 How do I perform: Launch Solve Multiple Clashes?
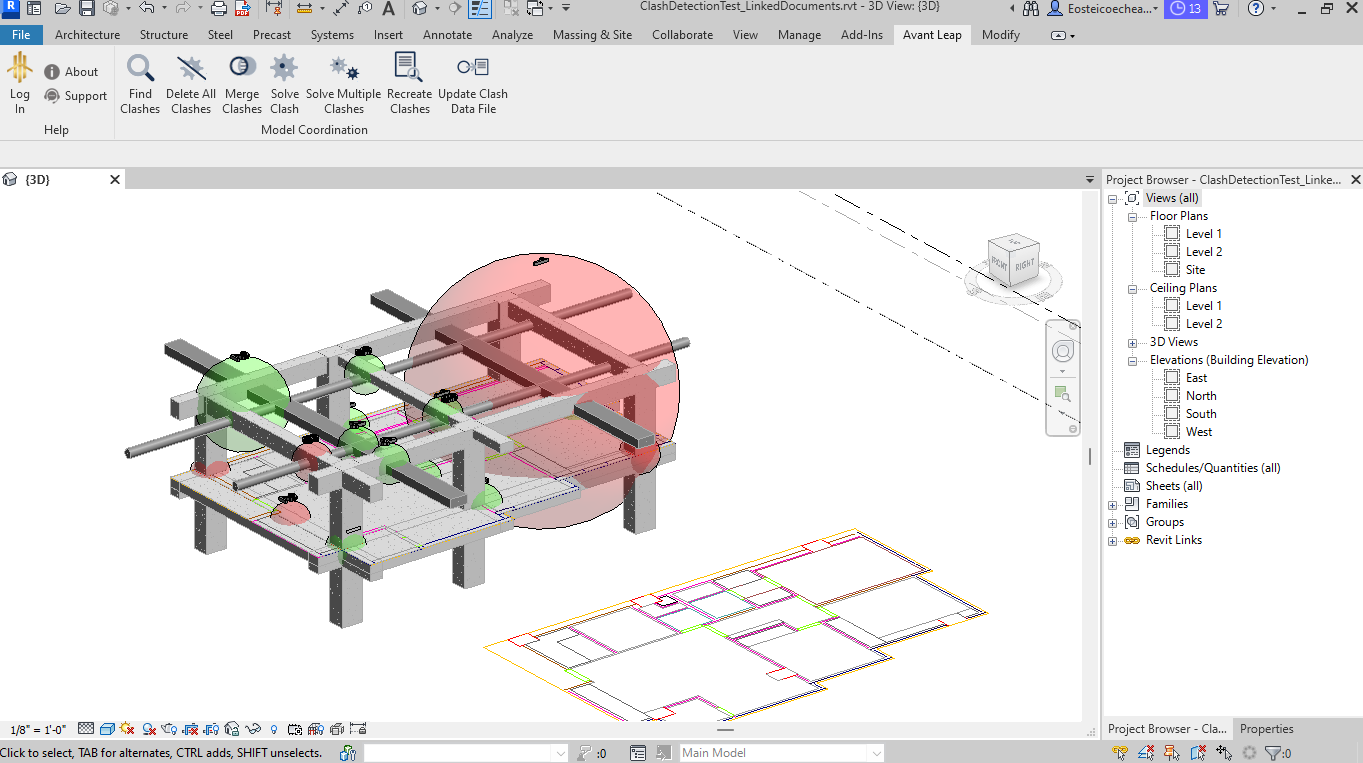(343, 84)
